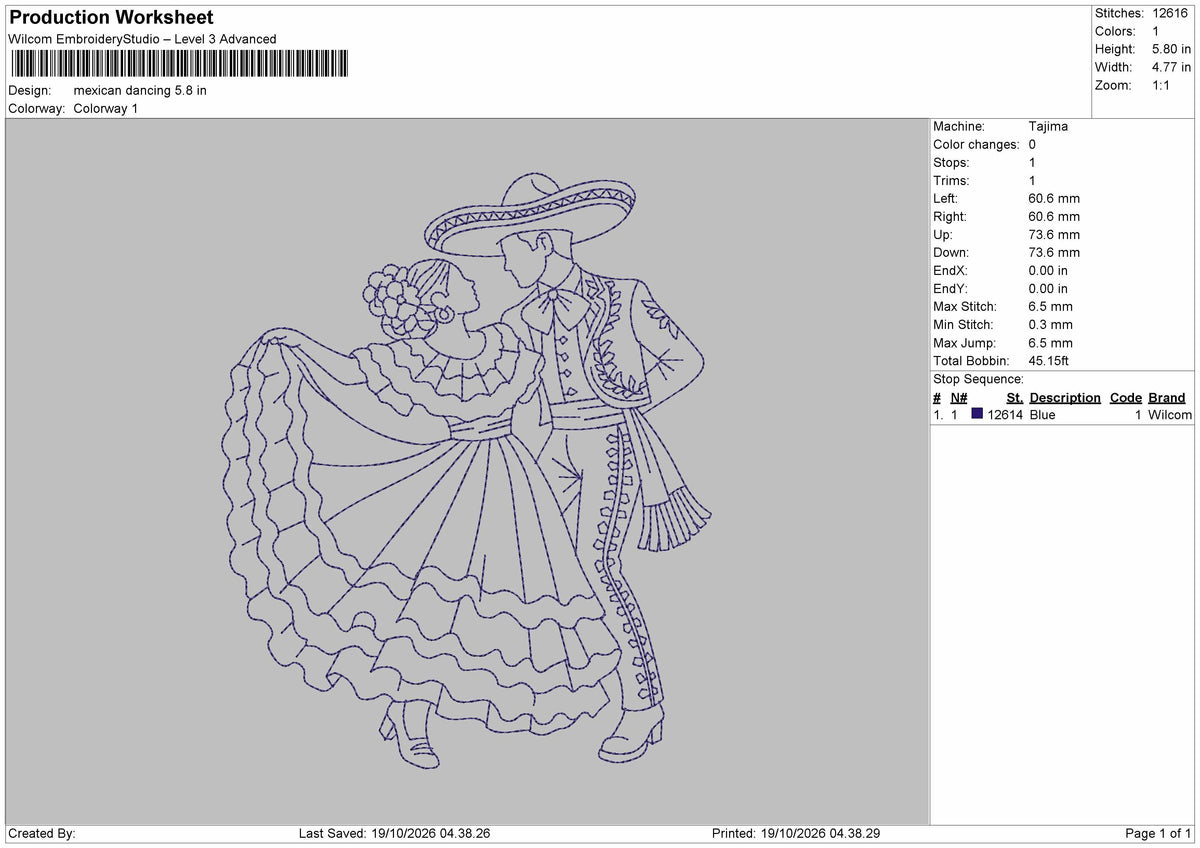Click the 'Colorway 1' value

106,108
